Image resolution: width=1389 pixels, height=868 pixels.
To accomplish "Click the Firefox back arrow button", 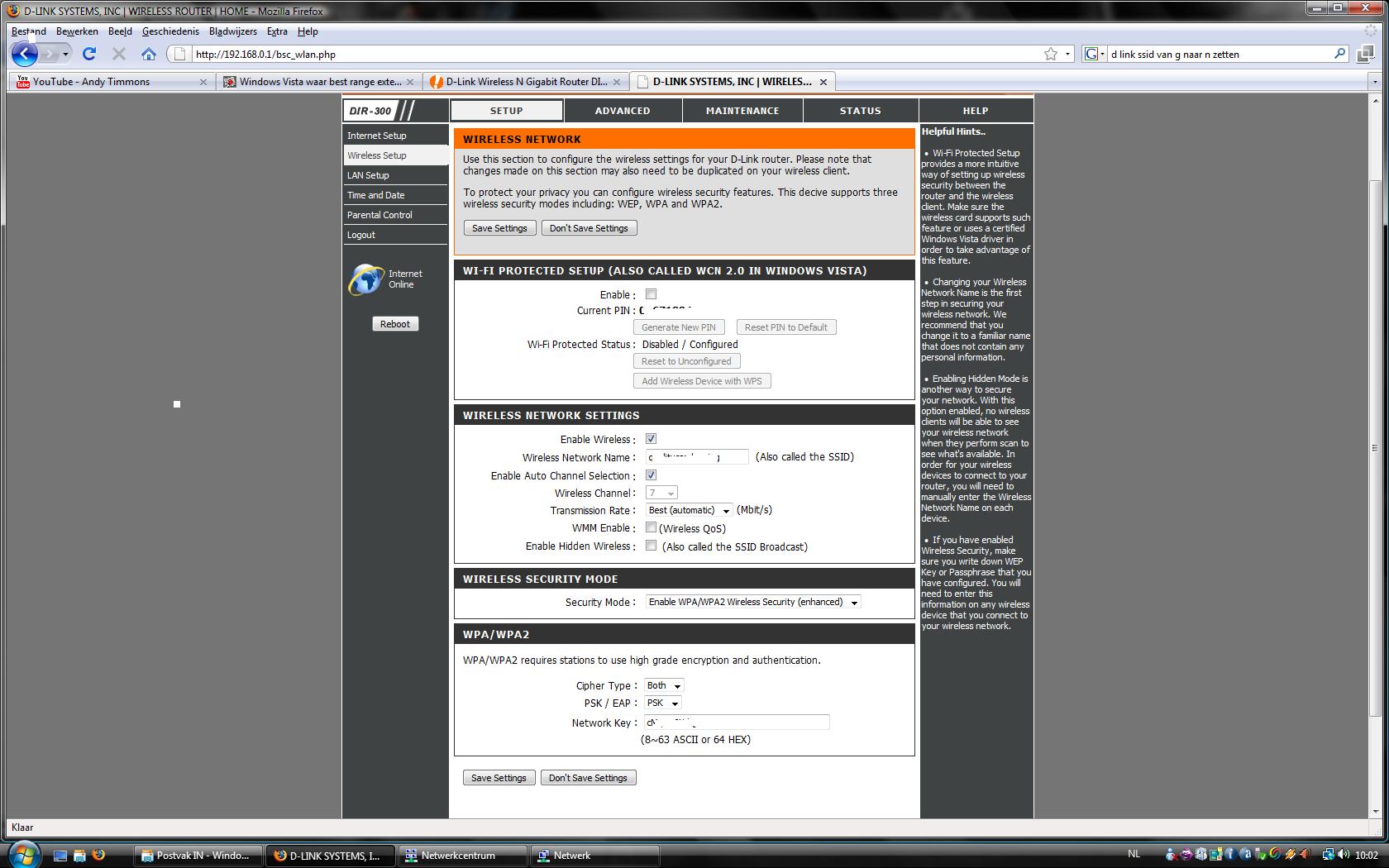I will click(x=25, y=55).
